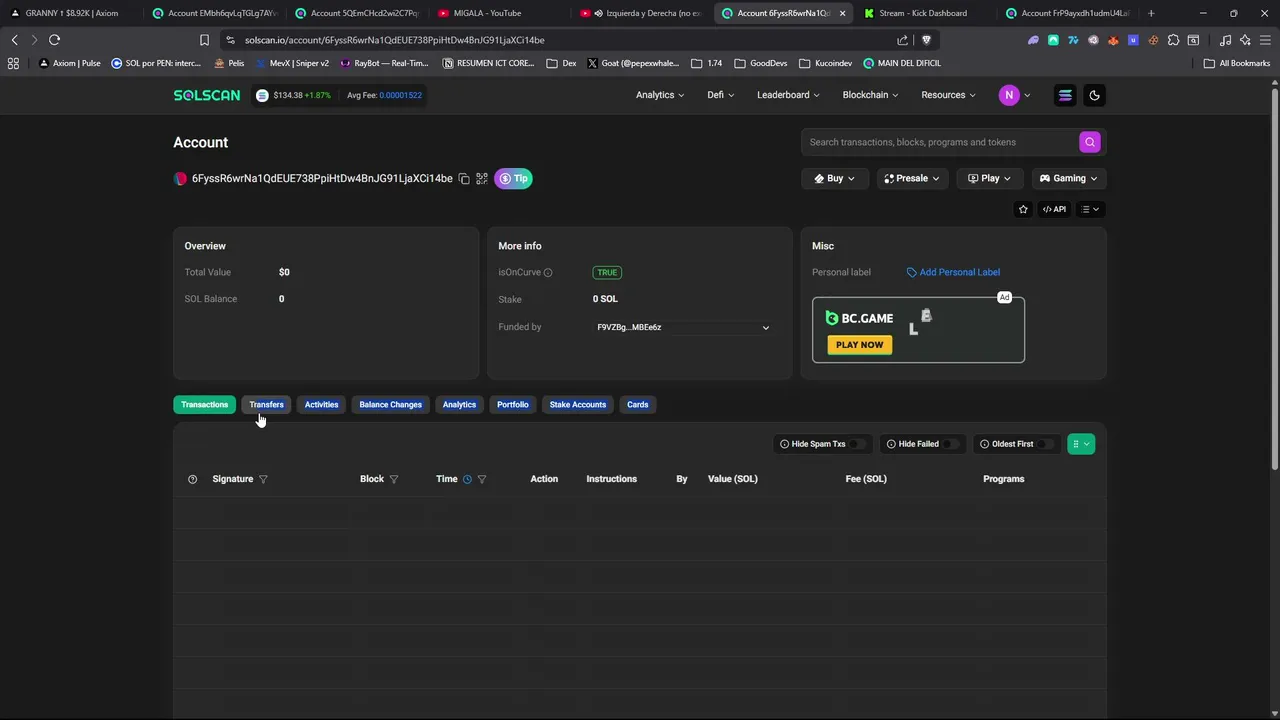Open the cookie extension icon

pyautogui.click(x=1153, y=40)
